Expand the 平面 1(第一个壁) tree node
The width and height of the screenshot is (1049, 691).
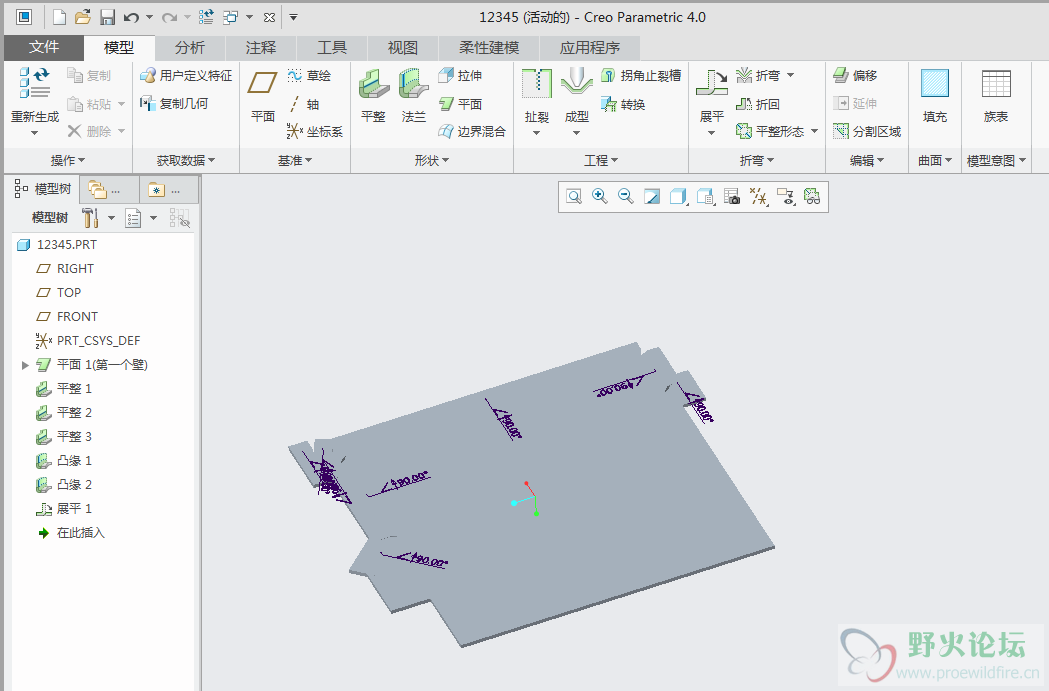point(25,365)
